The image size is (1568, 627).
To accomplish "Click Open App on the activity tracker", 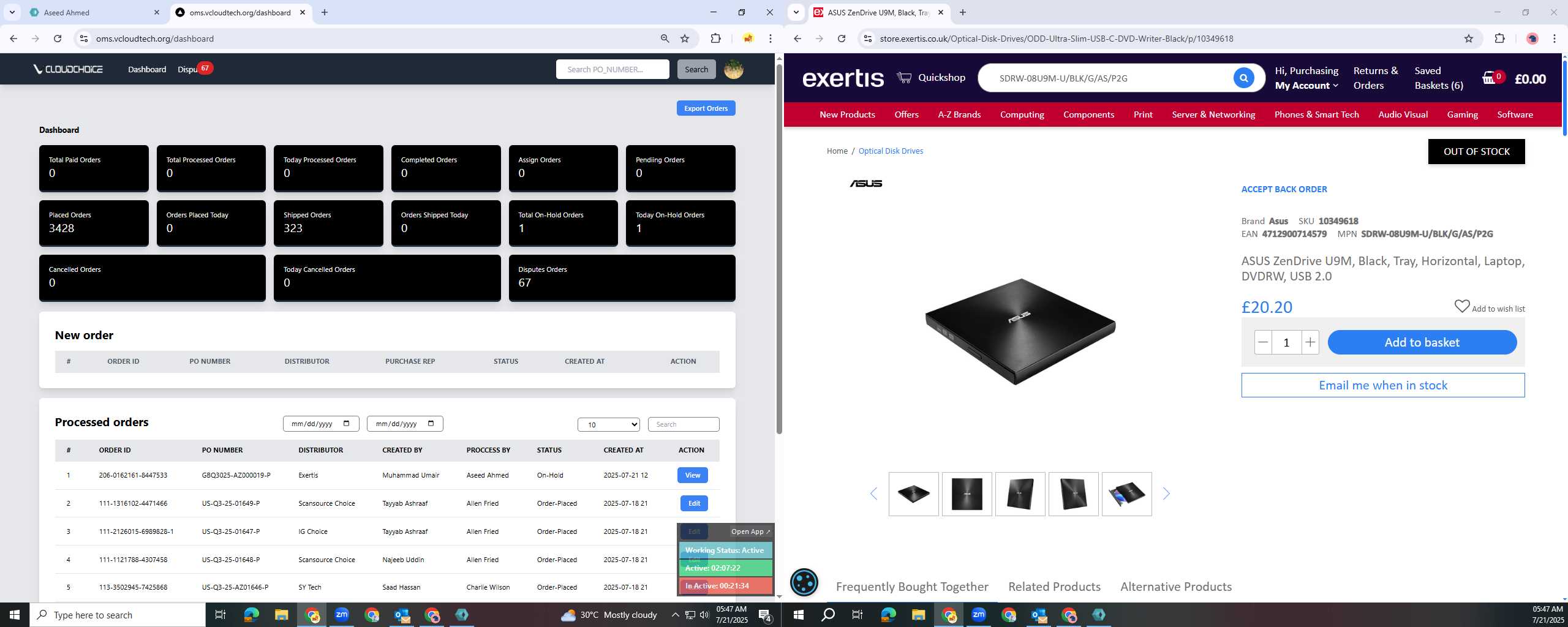I will coord(750,531).
